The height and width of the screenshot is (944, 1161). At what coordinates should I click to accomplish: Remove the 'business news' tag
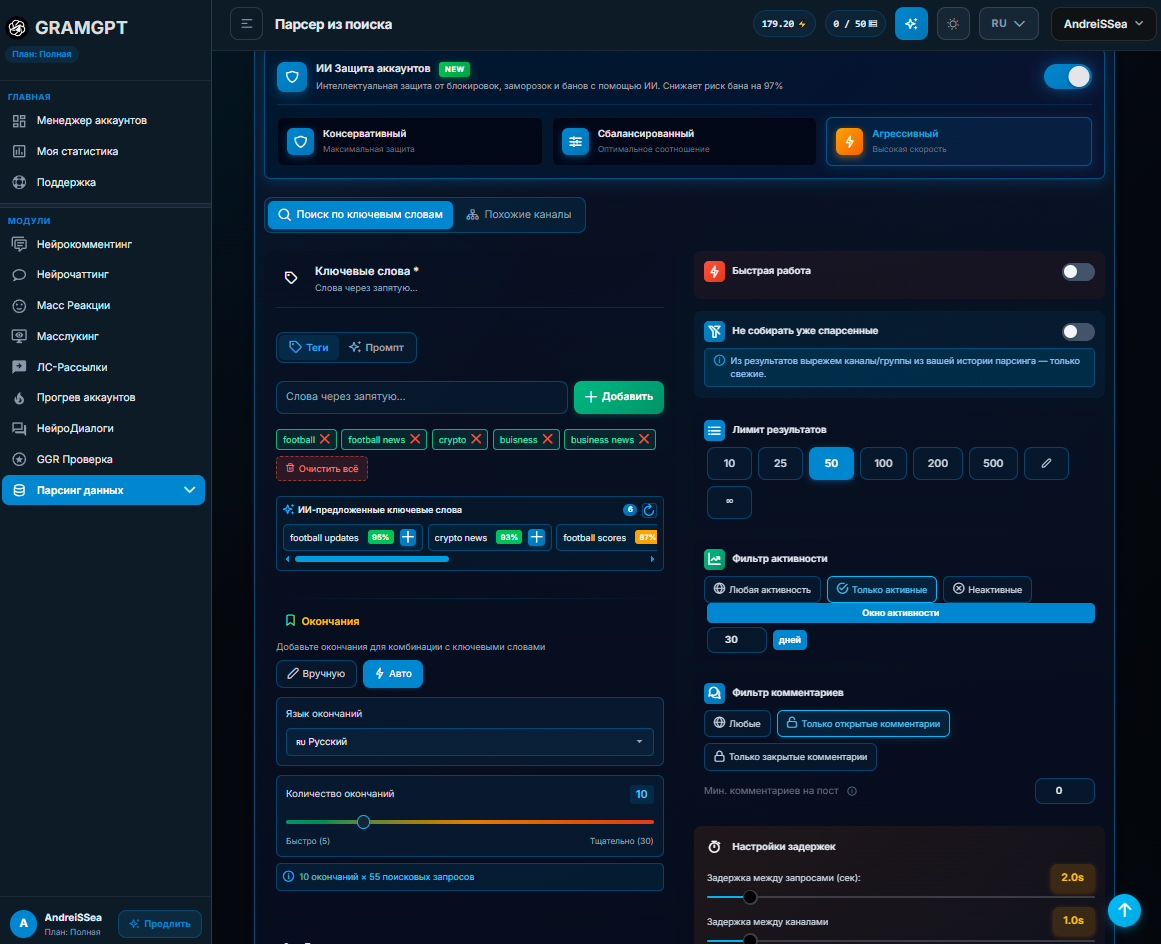click(644, 439)
